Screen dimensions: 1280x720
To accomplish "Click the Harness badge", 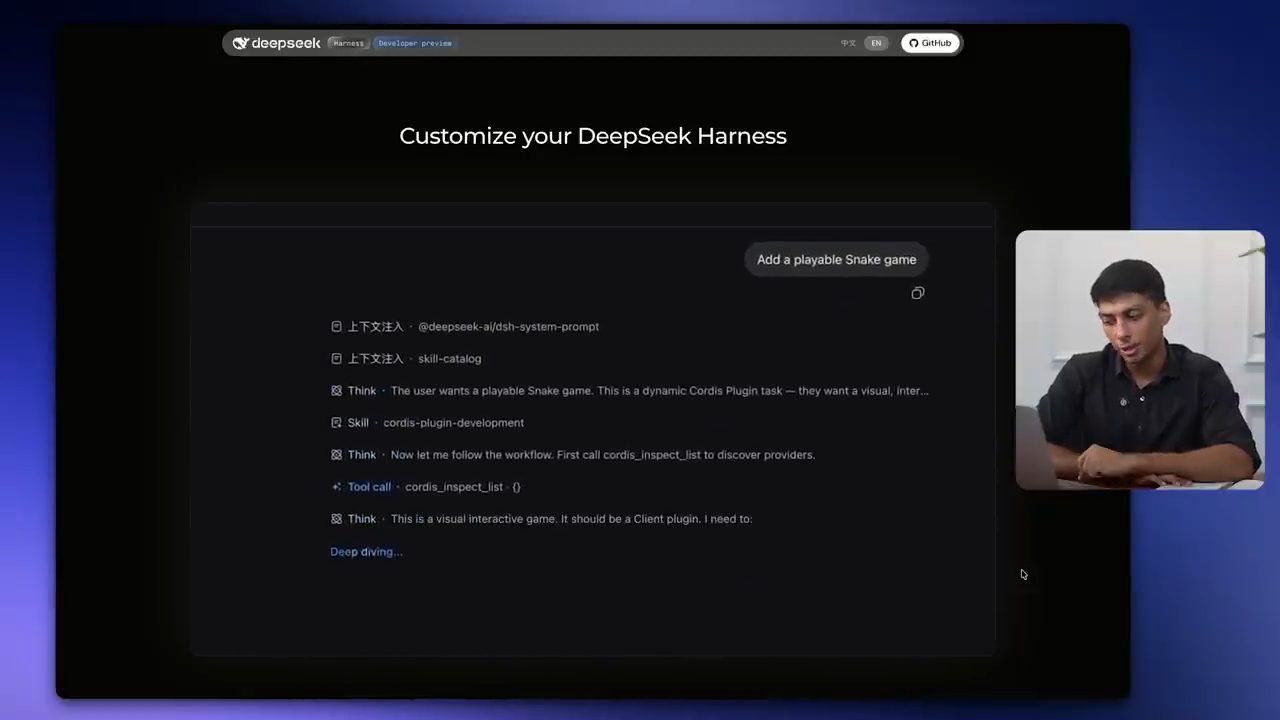I will (348, 43).
